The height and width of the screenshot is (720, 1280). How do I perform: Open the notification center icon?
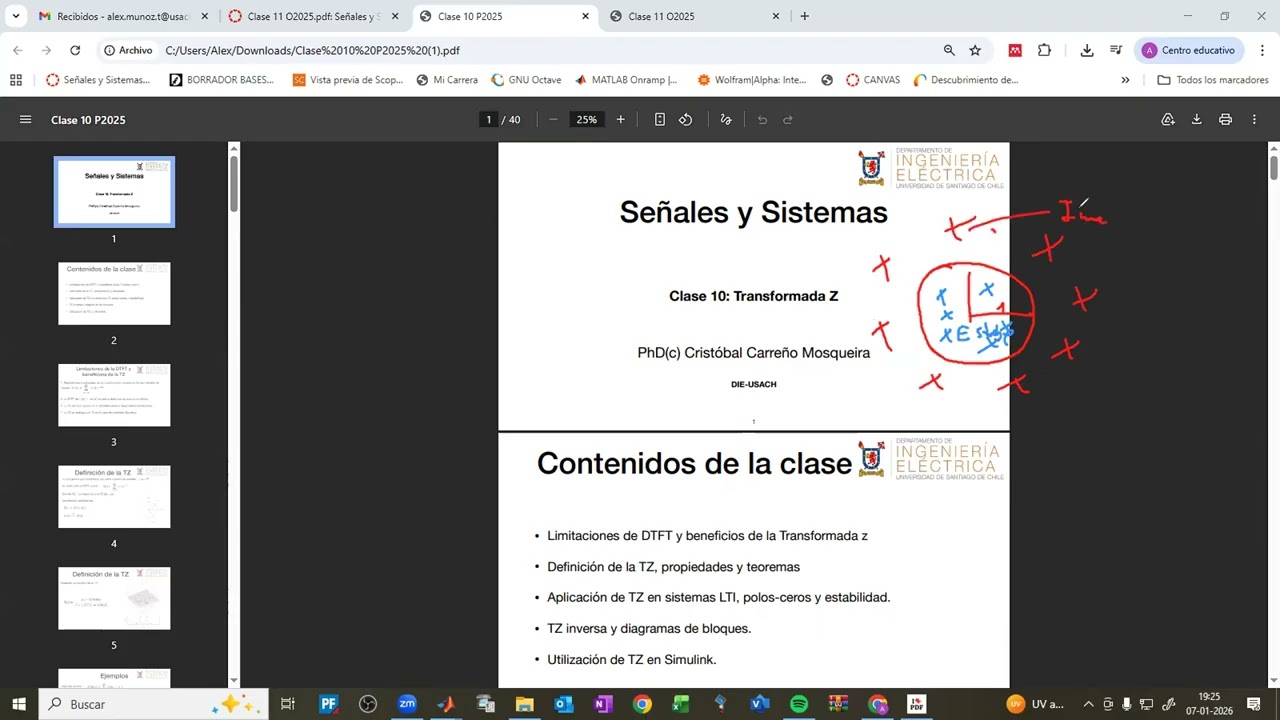point(1254,704)
